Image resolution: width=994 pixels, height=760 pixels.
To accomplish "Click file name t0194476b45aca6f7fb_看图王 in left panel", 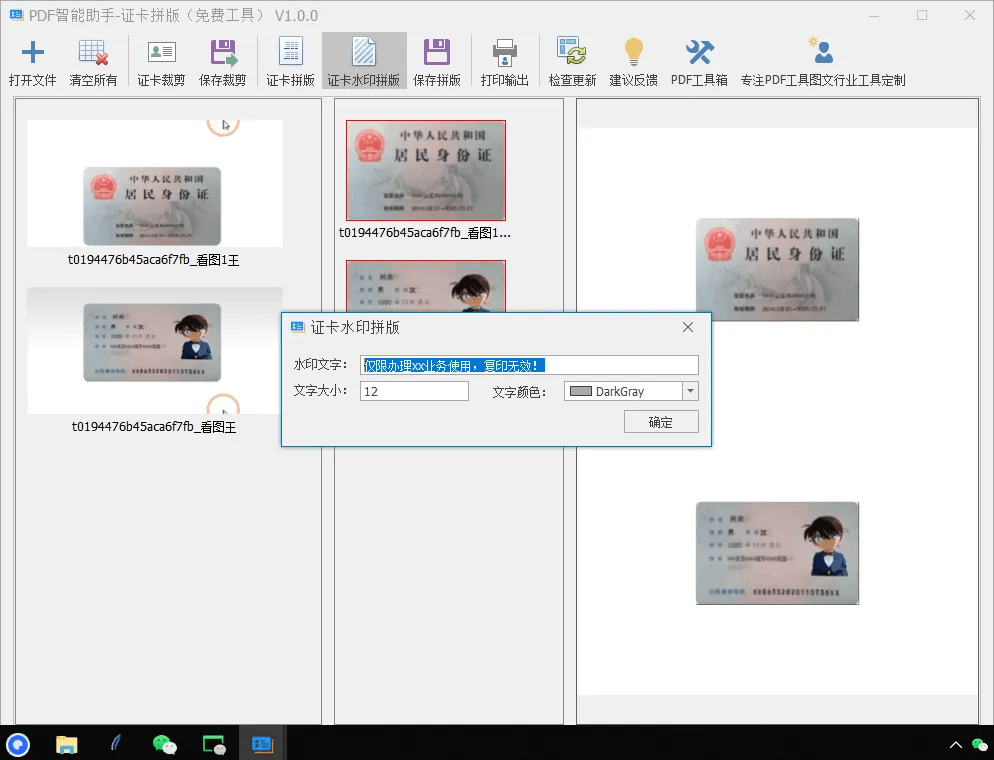I will (x=154, y=427).
